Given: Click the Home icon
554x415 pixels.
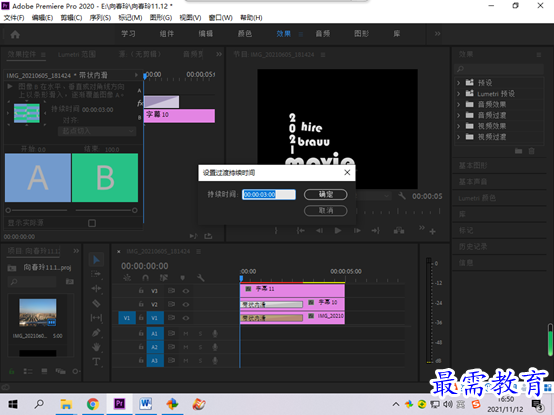Looking at the screenshot, I should click(15, 34).
